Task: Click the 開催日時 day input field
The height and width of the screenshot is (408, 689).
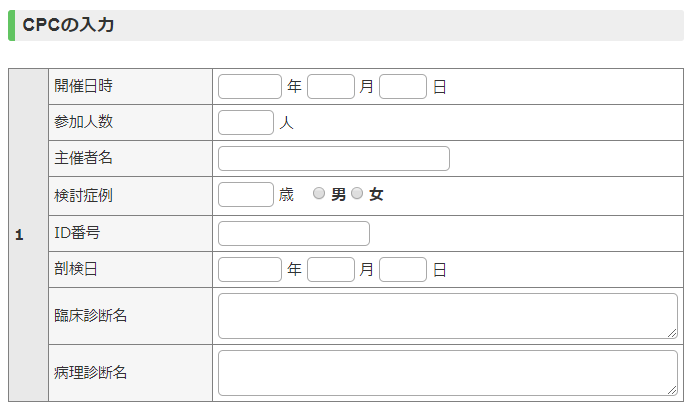Action: (x=403, y=87)
